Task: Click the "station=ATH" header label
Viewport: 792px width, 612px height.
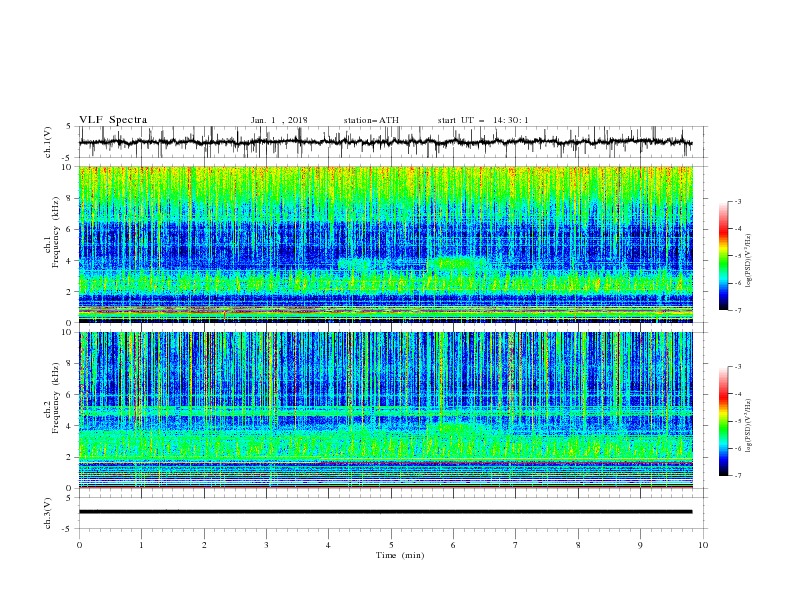Action: [x=371, y=120]
